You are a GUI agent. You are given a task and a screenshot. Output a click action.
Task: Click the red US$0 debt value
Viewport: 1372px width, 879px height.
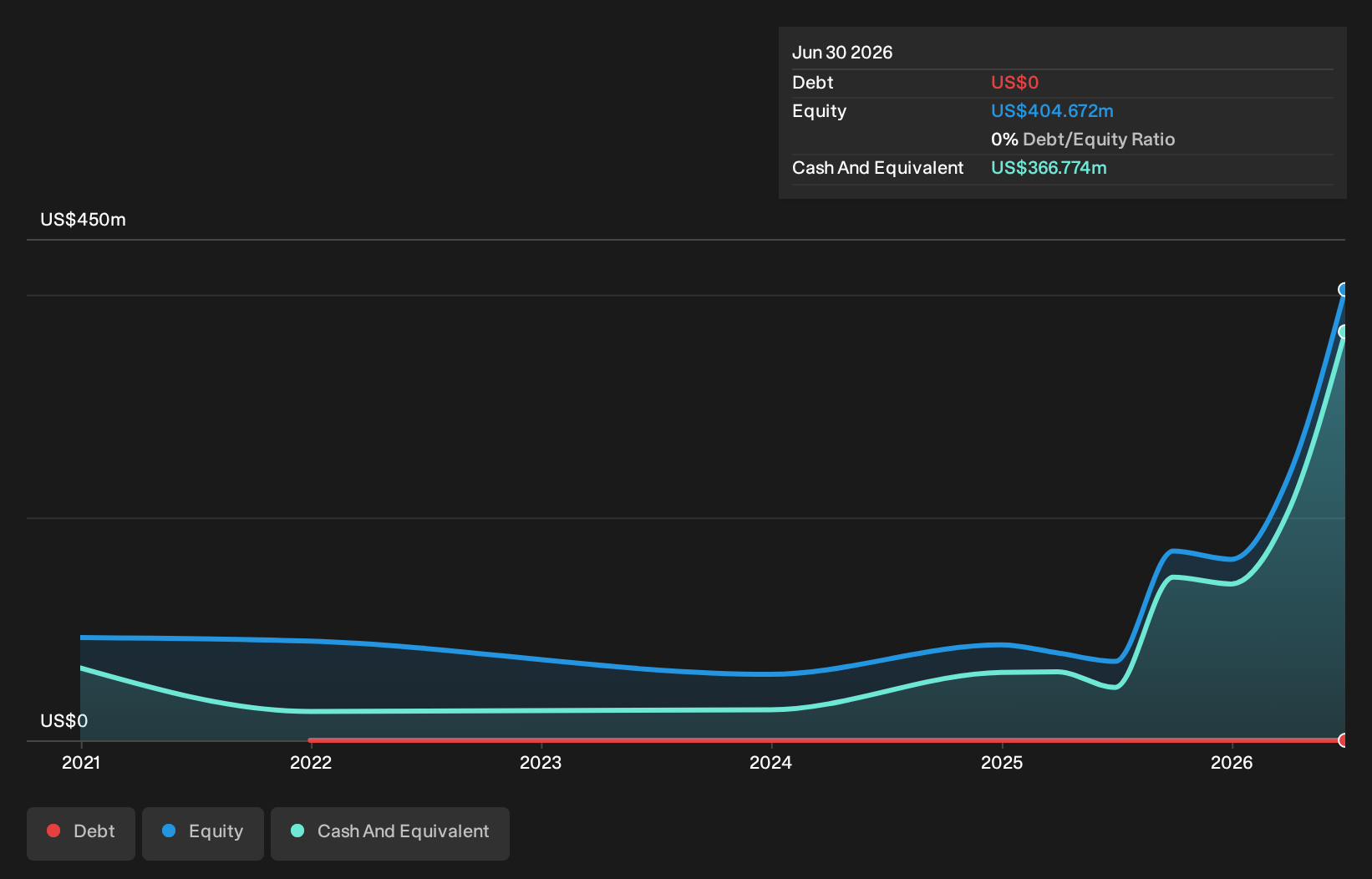[x=1014, y=83]
